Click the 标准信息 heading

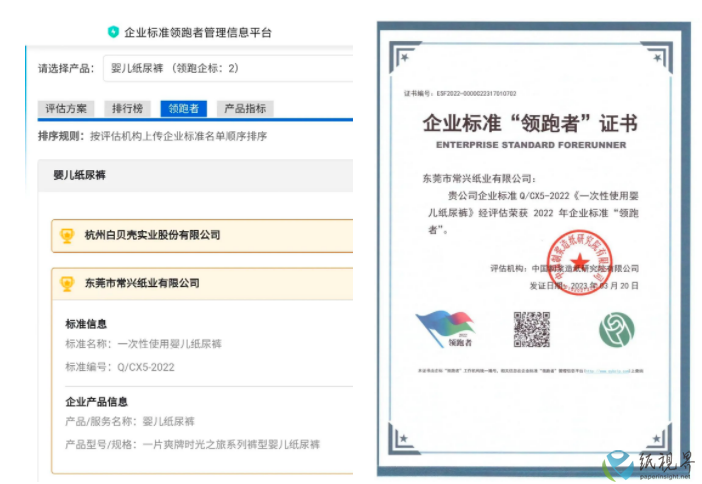pos(86,324)
